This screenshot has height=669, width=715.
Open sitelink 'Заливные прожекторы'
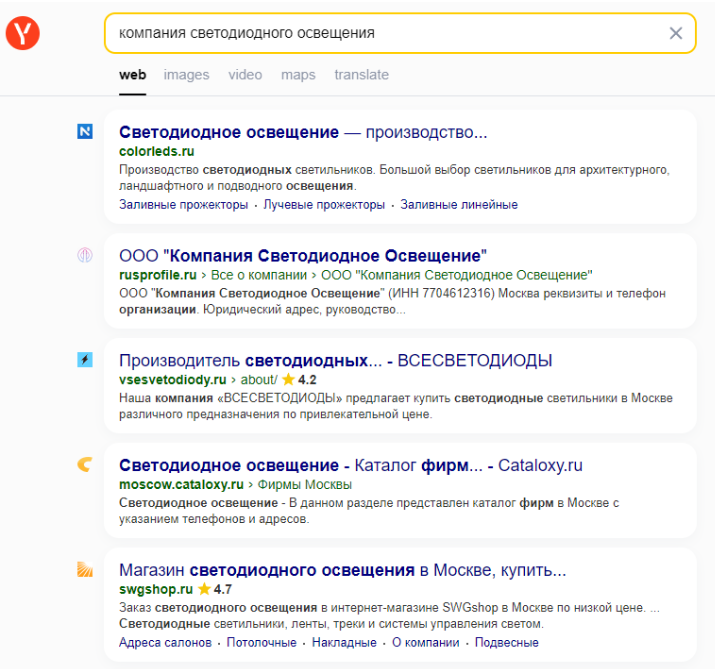coord(183,204)
